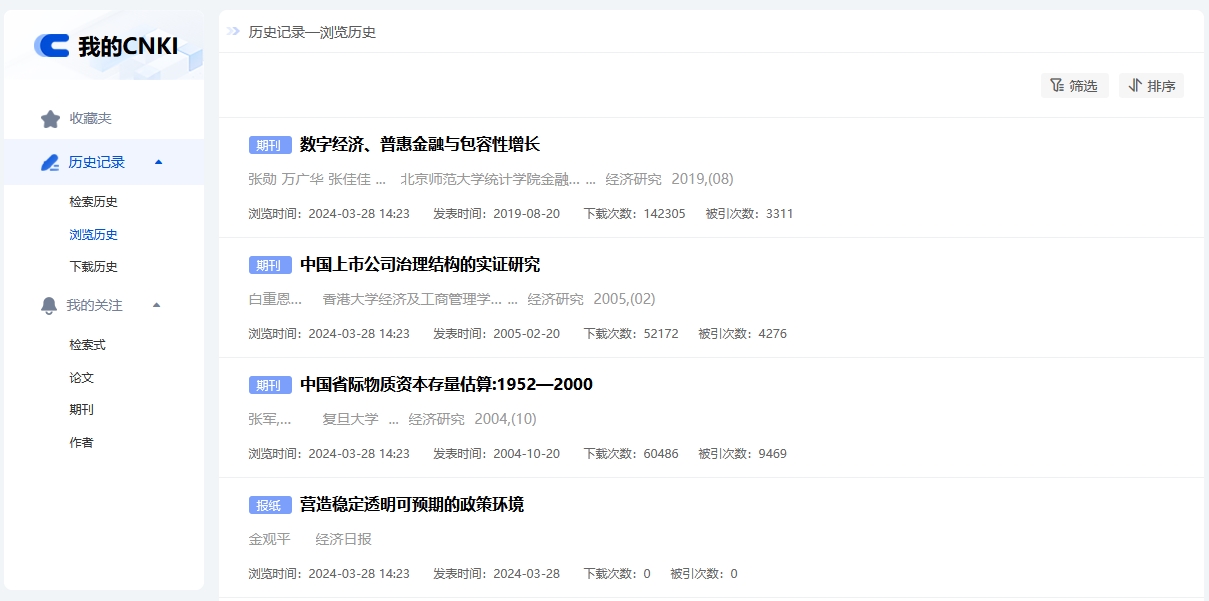Open the 筛选 filter button
Viewport: 1209px width, 601px height.
coord(1074,86)
